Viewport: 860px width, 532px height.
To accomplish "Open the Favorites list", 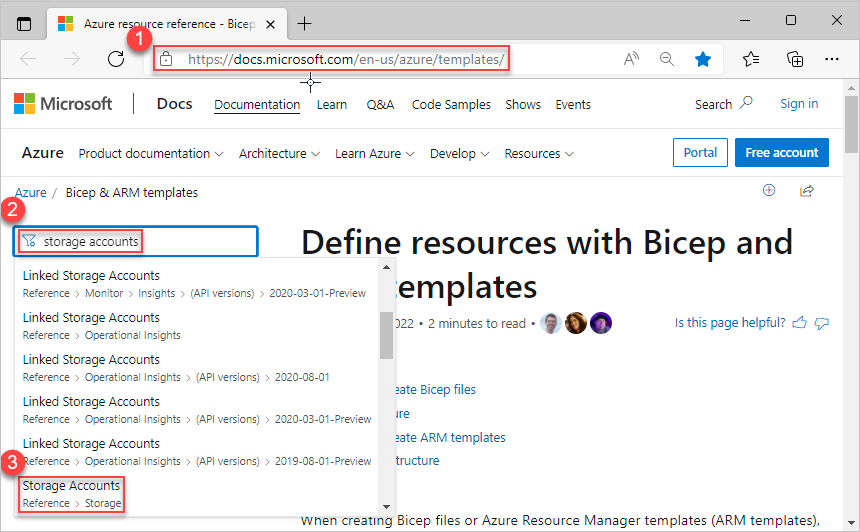I will point(751,59).
